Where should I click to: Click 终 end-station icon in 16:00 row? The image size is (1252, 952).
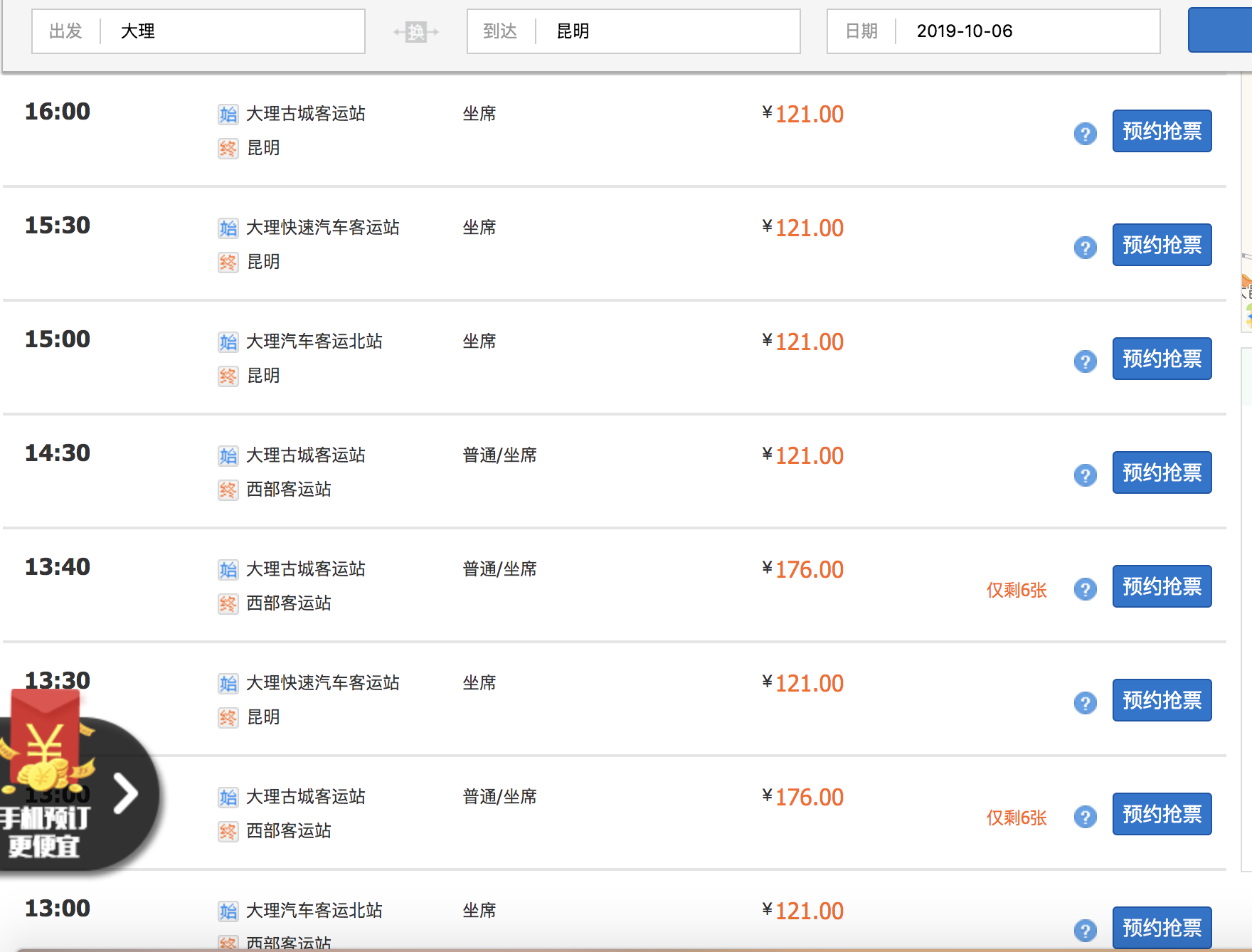point(228,148)
